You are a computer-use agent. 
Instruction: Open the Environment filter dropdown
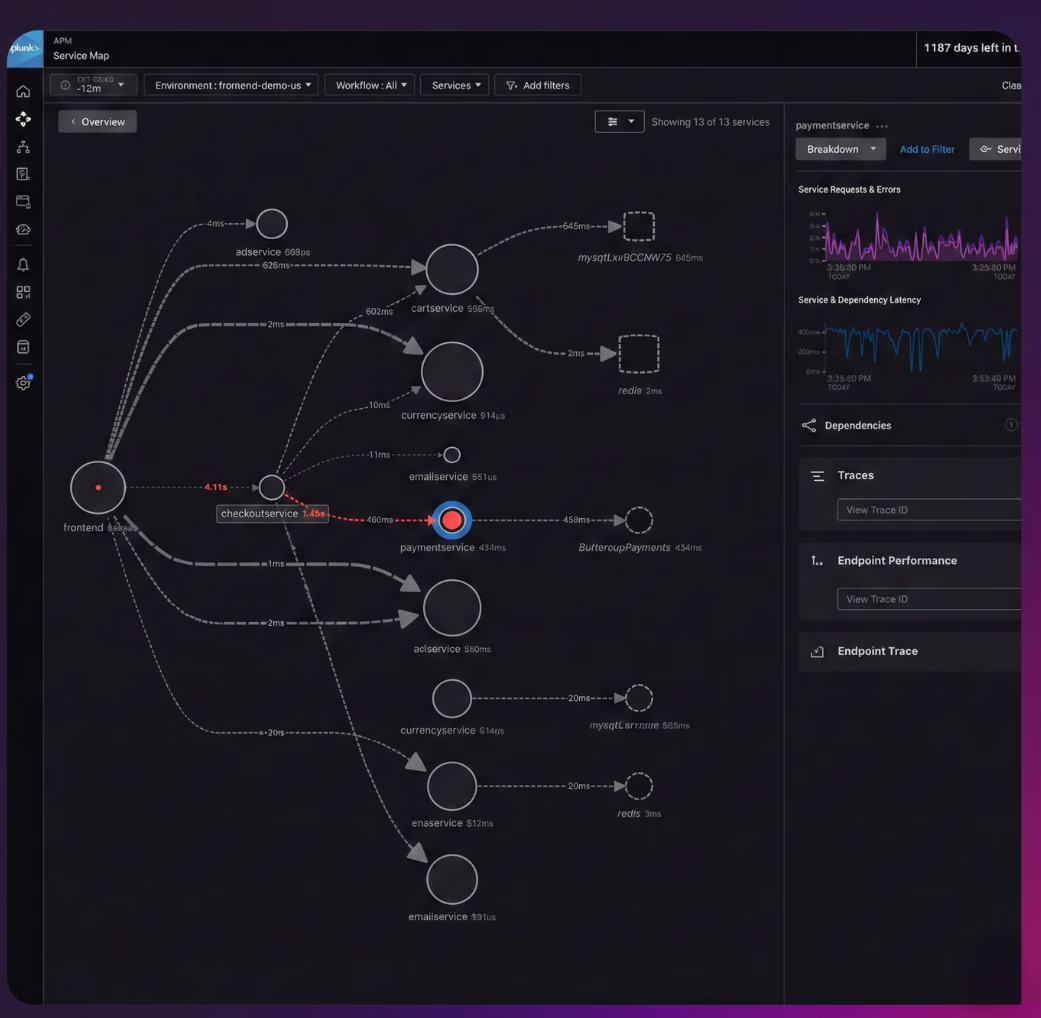(x=232, y=85)
